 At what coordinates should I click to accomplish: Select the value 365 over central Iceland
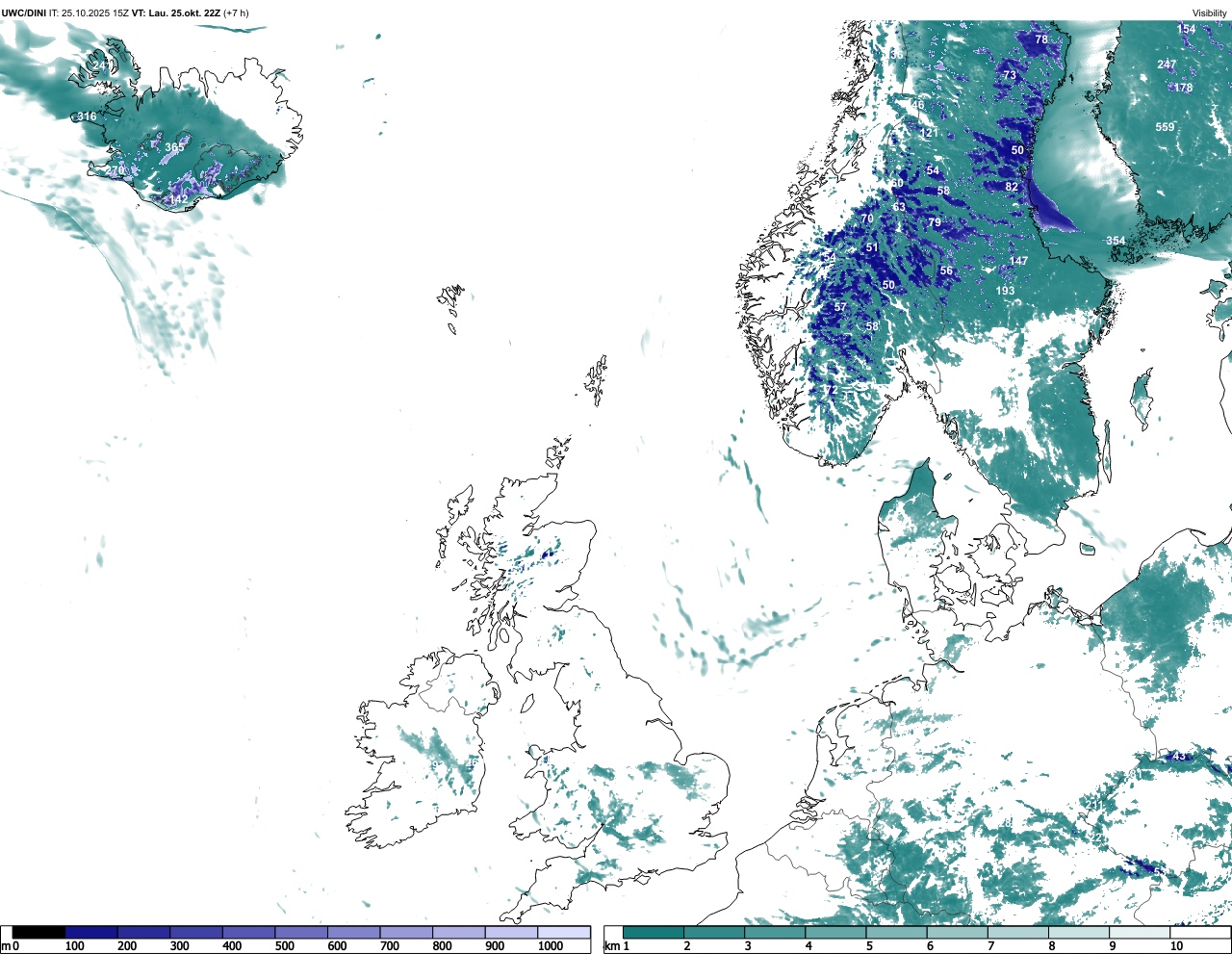[x=174, y=147]
